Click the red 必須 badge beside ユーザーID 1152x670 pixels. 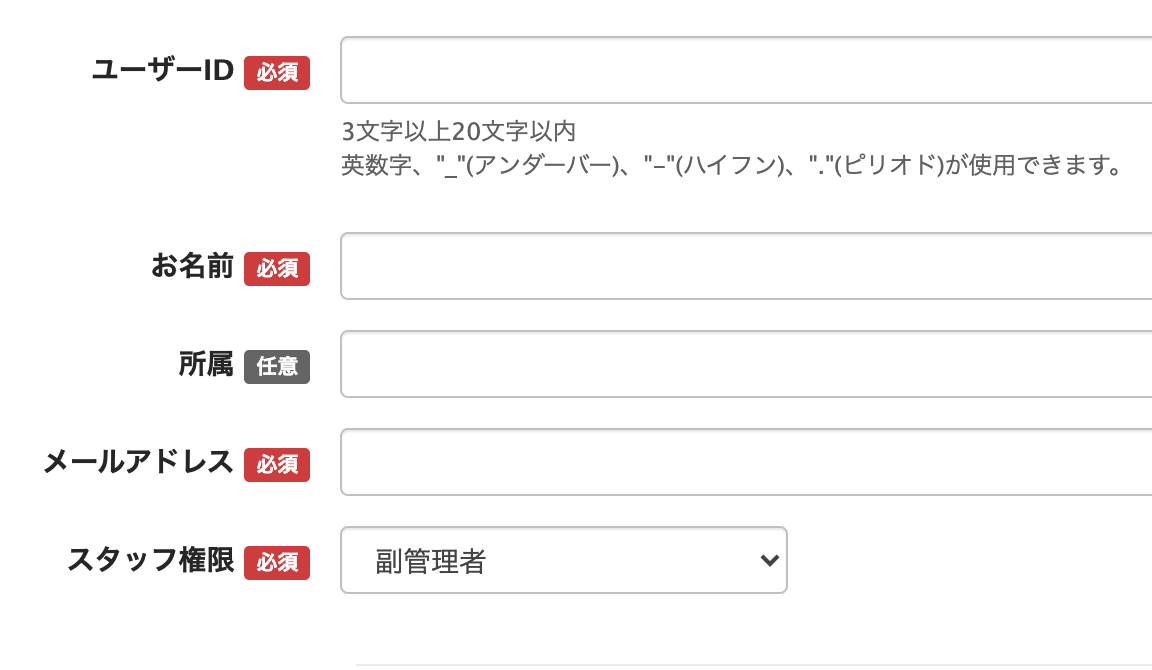click(277, 73)
